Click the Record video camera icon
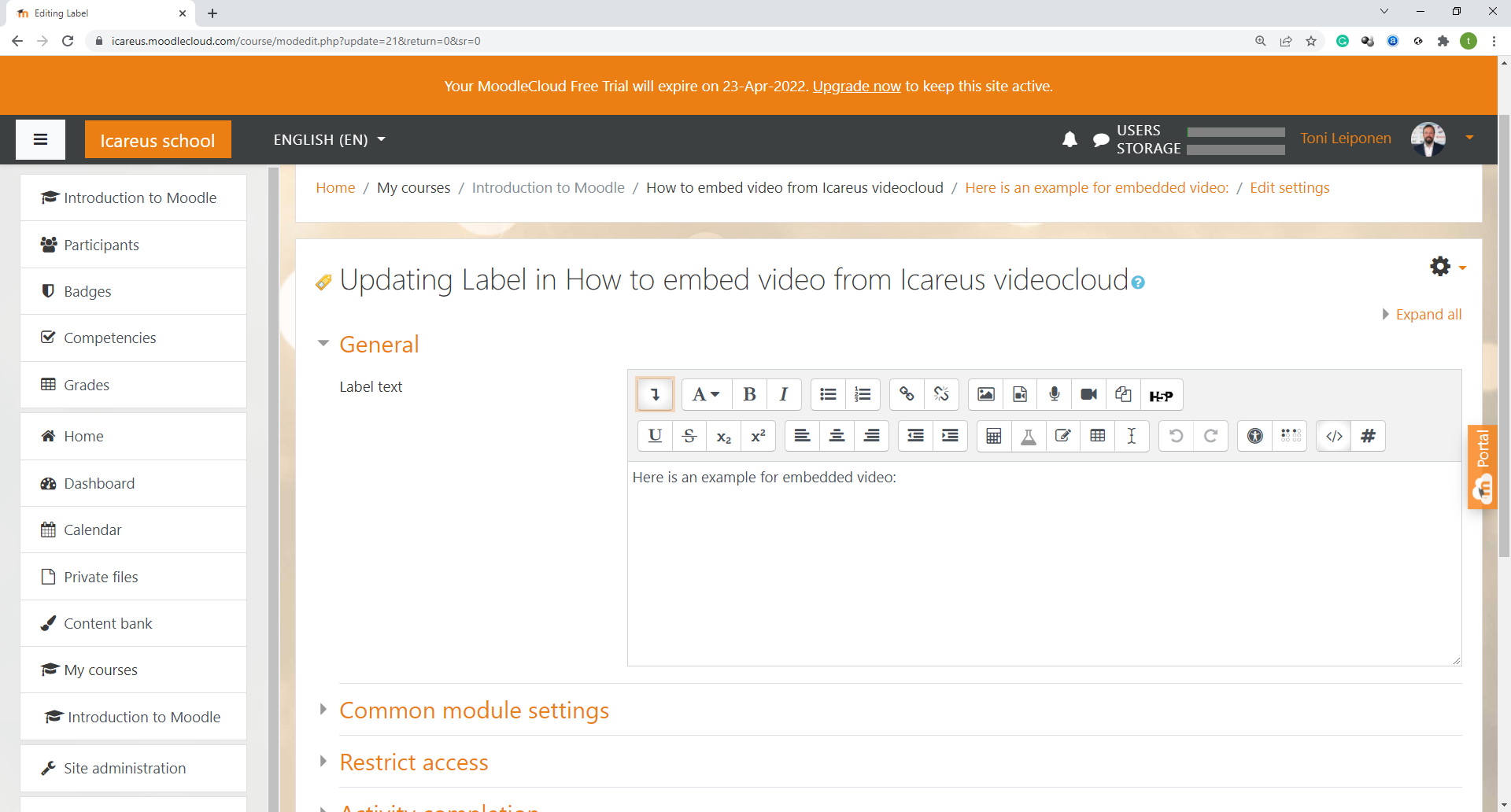This screenshot has width=1511, height=812. (1088, 395)
